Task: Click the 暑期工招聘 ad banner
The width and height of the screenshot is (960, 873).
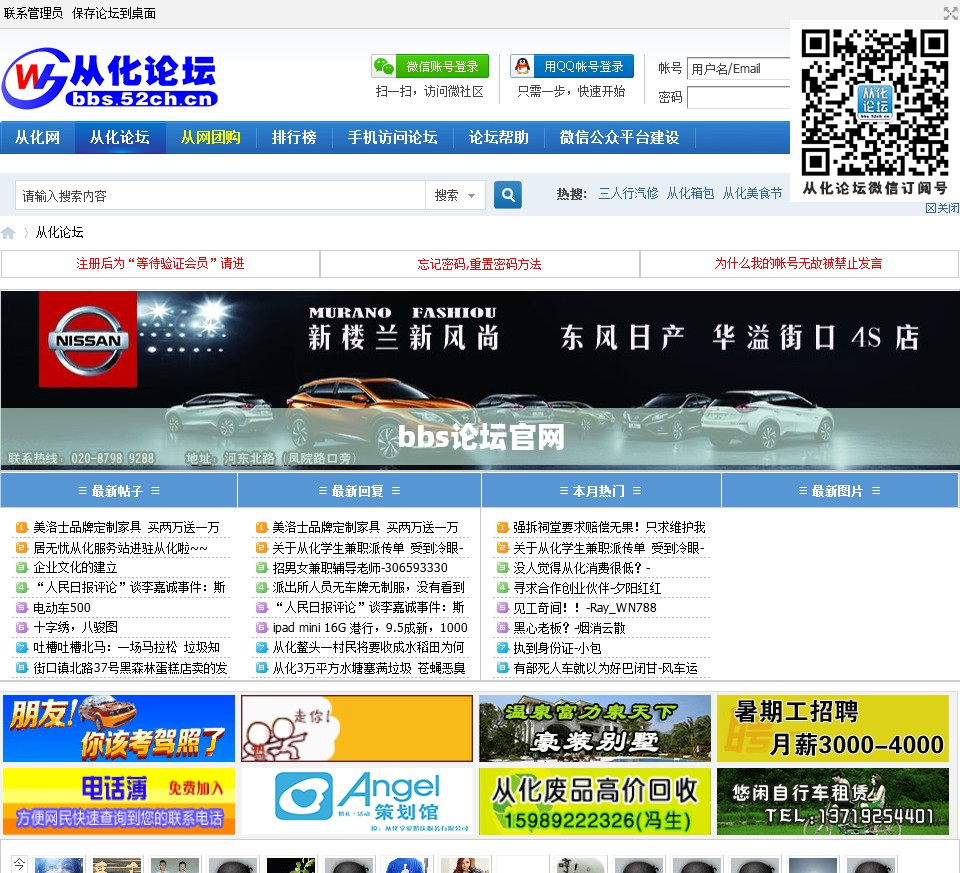Action: 833,728
